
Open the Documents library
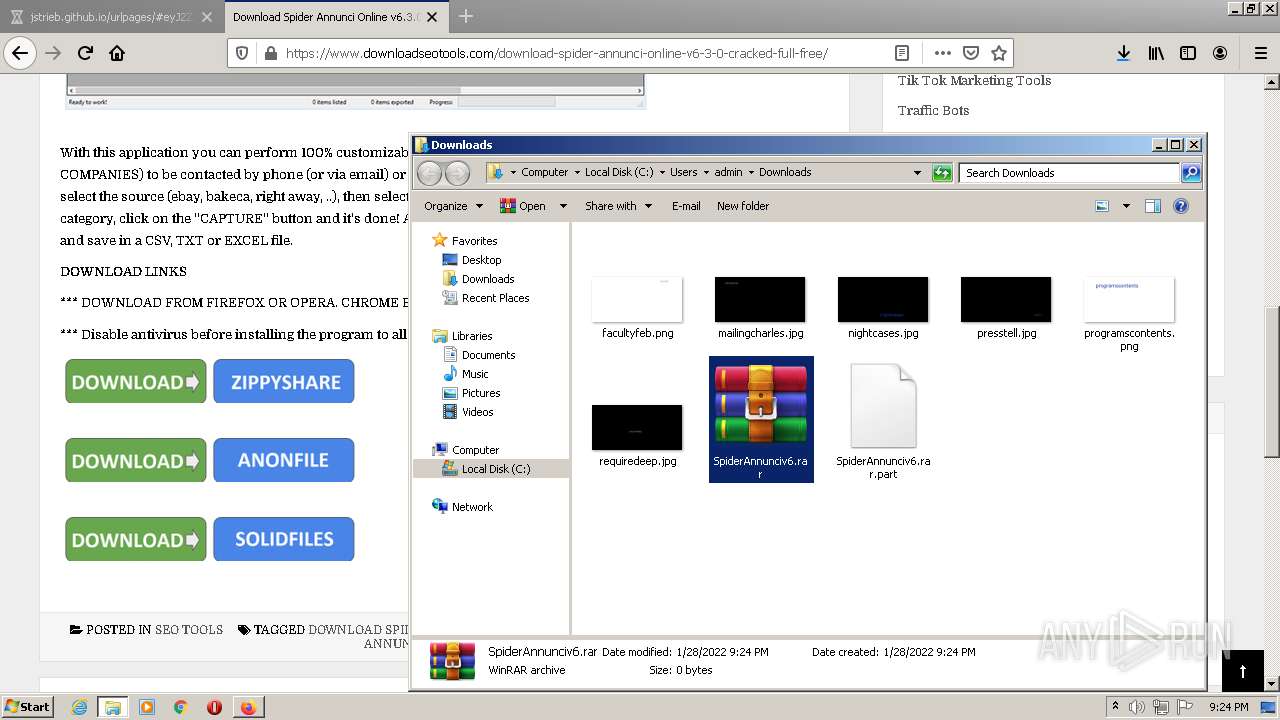[488, 355]
